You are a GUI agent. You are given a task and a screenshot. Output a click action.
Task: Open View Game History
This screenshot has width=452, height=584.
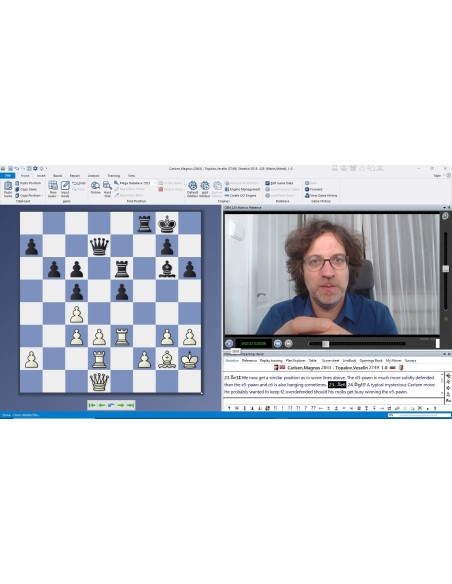(321, 195)
